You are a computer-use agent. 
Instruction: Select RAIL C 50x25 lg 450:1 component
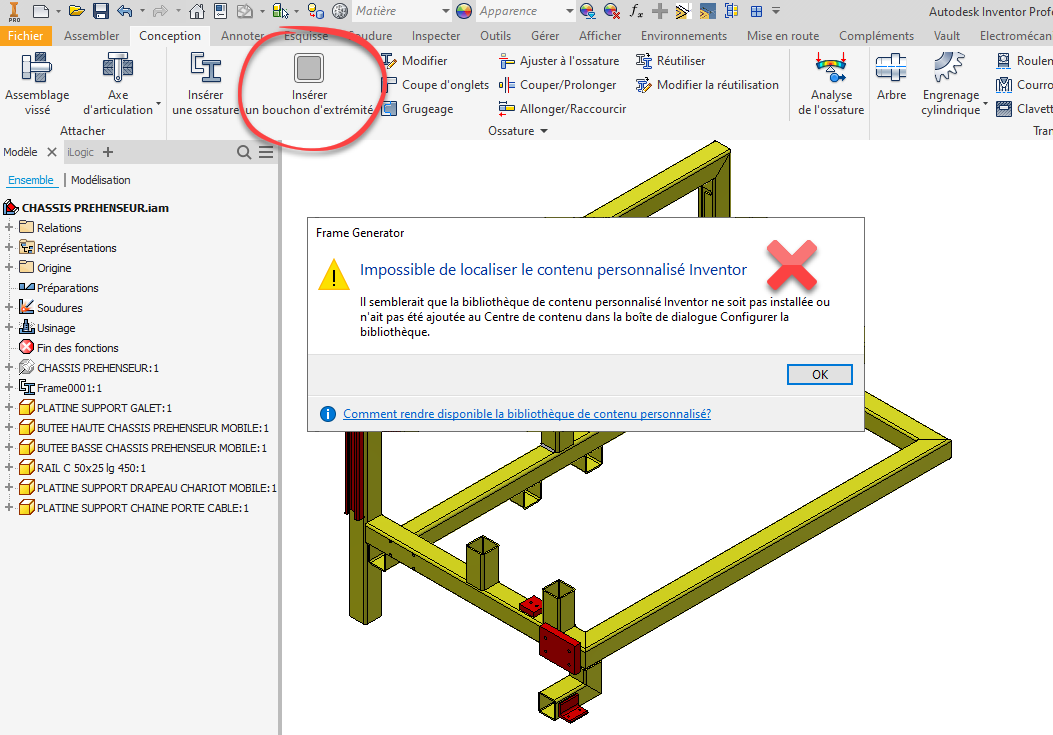pos(91,468)
